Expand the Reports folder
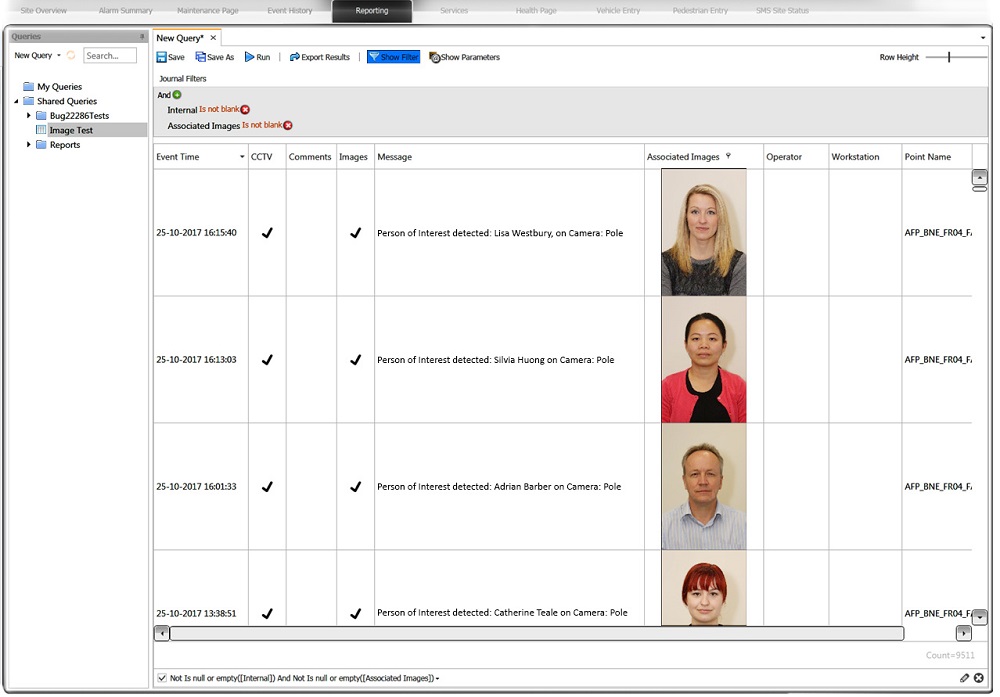This screenshot has height=697, width=1000. pyautogui.click(x=29, y=145)
